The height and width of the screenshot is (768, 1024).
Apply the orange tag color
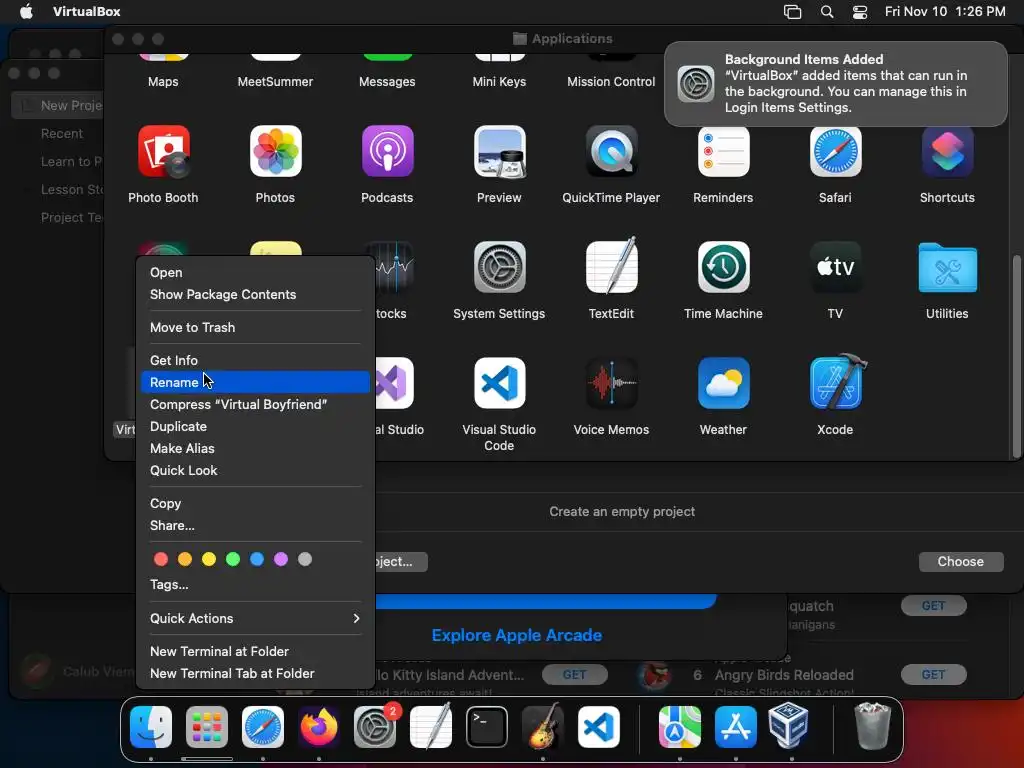185,559
